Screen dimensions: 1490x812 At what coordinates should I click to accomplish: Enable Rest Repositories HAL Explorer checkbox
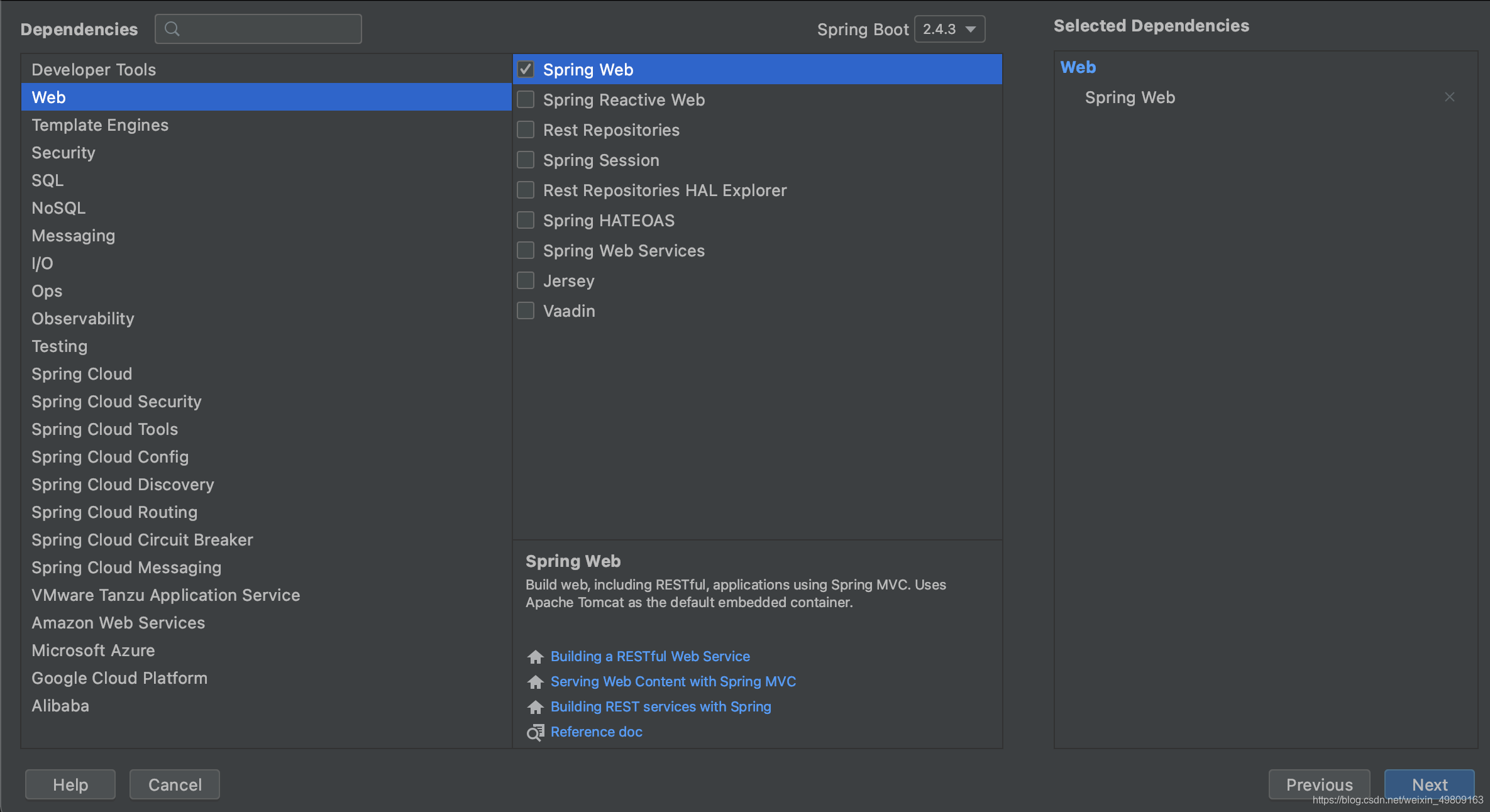[x=526, y=190]
